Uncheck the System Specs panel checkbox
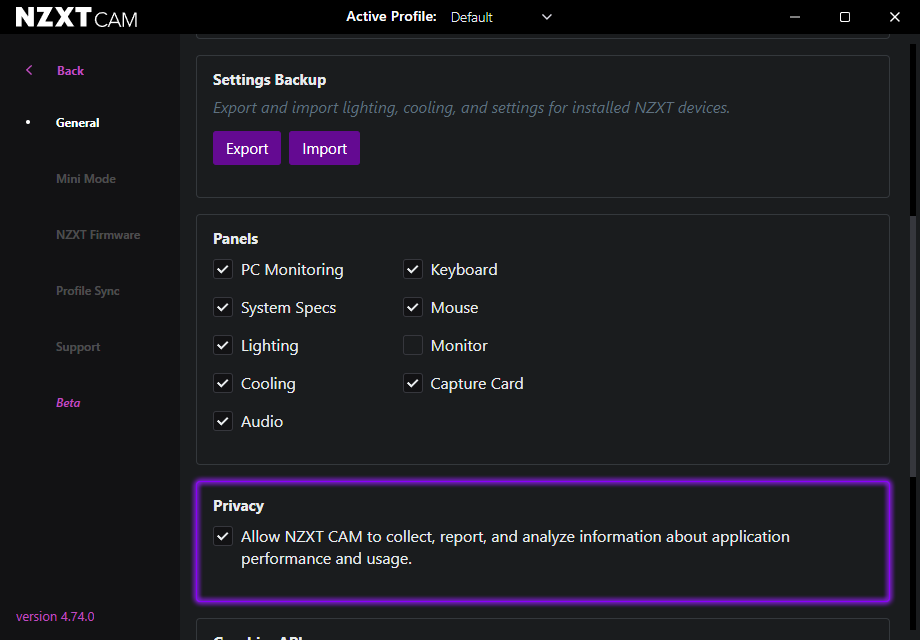The width and height of the screenshot is (920, 640). (223, 307)
